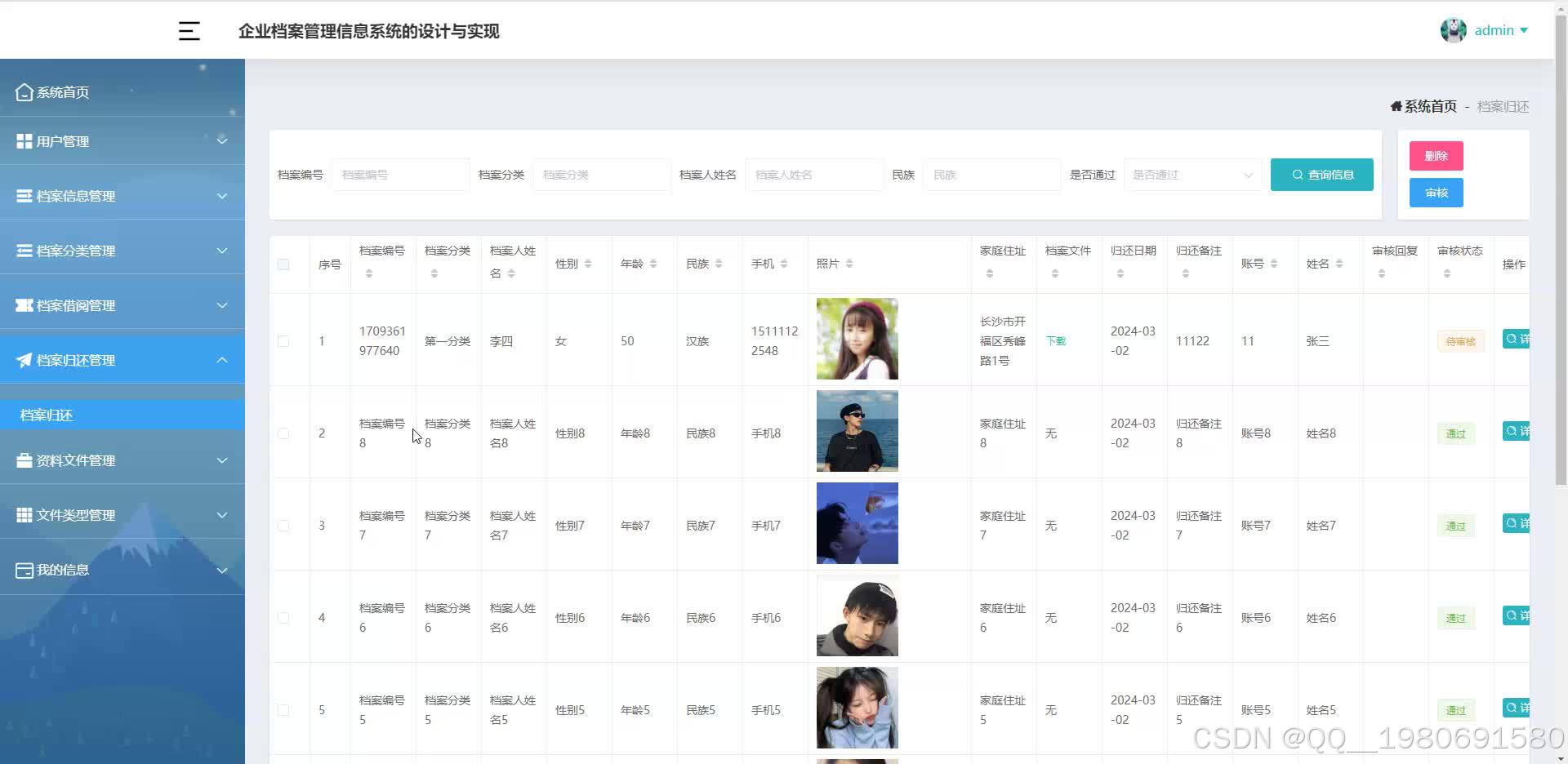
Task: Click the 档案借阅管理 icon in sidebar
Action: tap(23, 304)
